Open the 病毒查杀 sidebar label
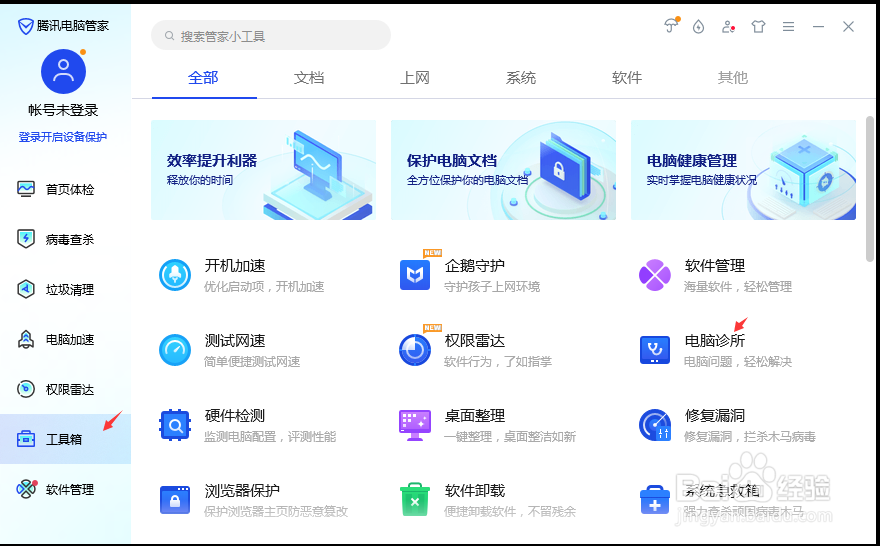Screen dimensions: 880x546 click(x=70, y=240)
